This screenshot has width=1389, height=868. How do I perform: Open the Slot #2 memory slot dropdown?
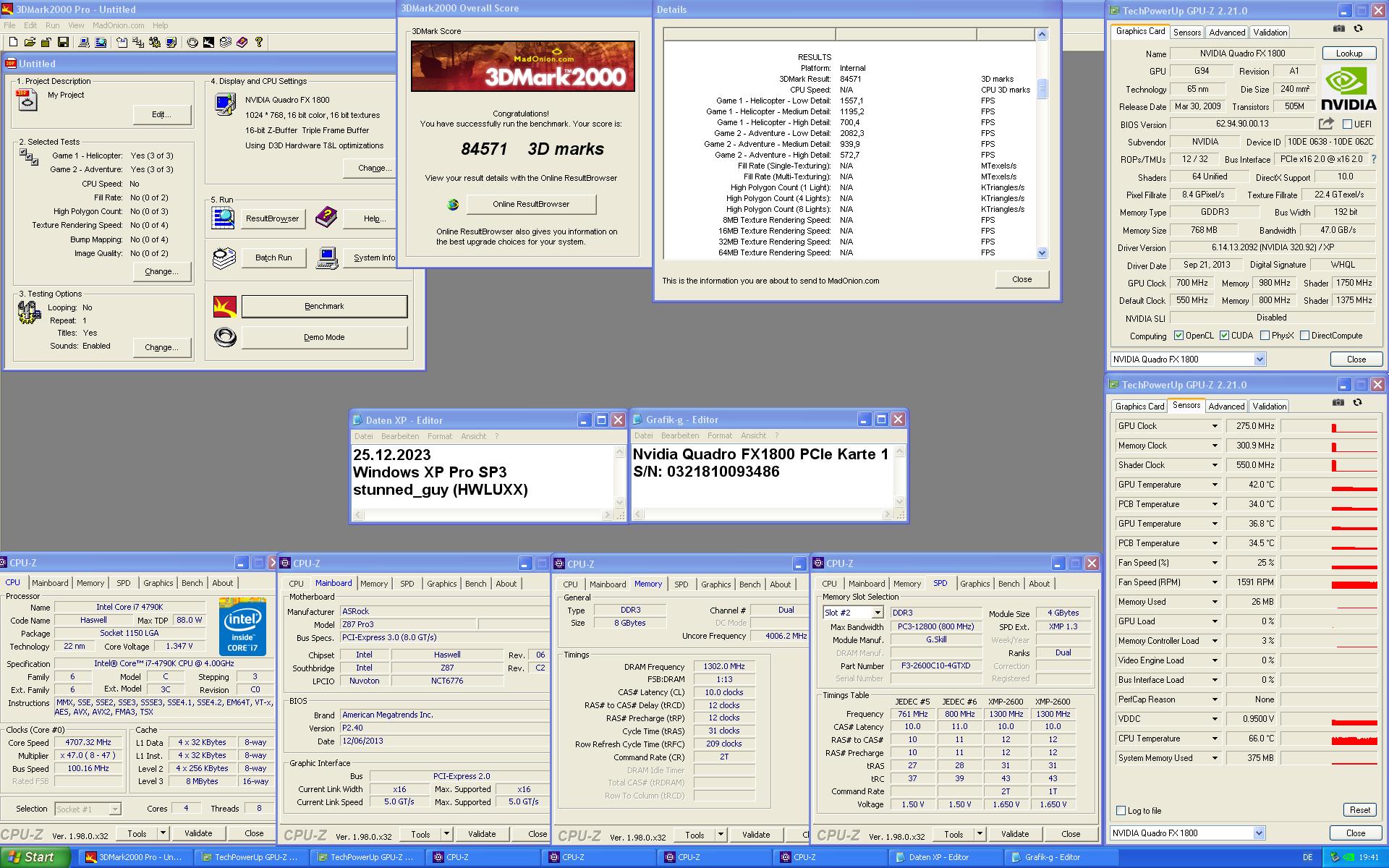(x=878, y=613)
